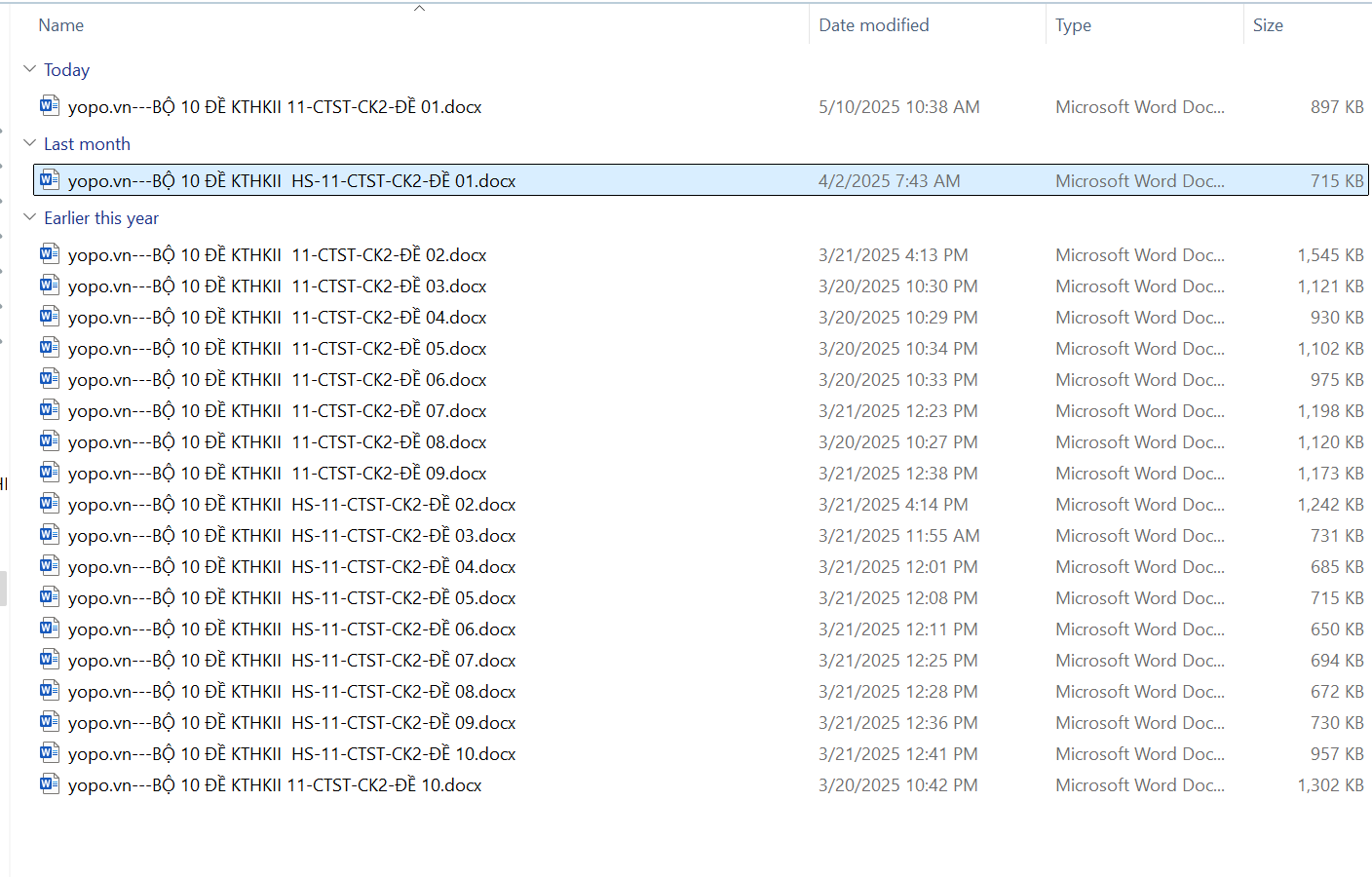Select the Earlier this year group label
This screenshot has height=877, width=1372.
pos(101,218)
